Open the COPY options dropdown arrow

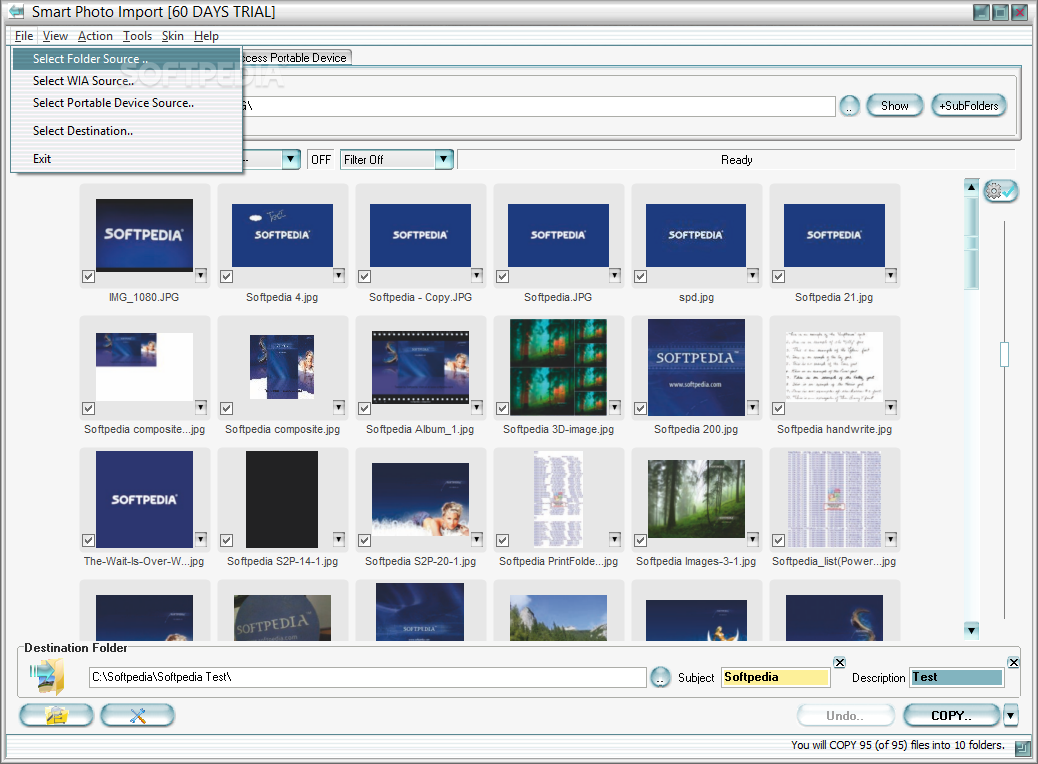(x=1010, y=715)
